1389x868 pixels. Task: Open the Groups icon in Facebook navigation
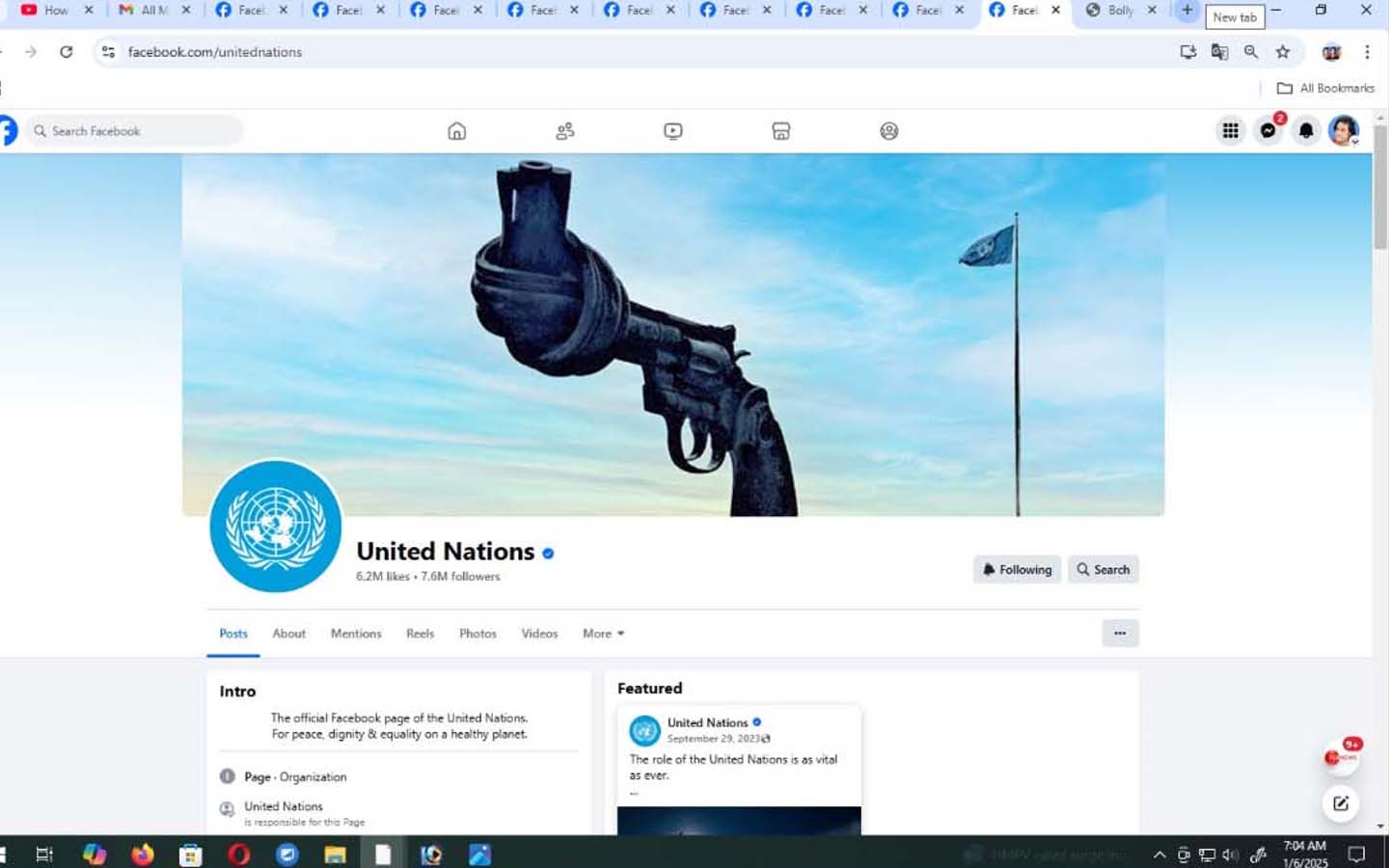pos(889,131)
